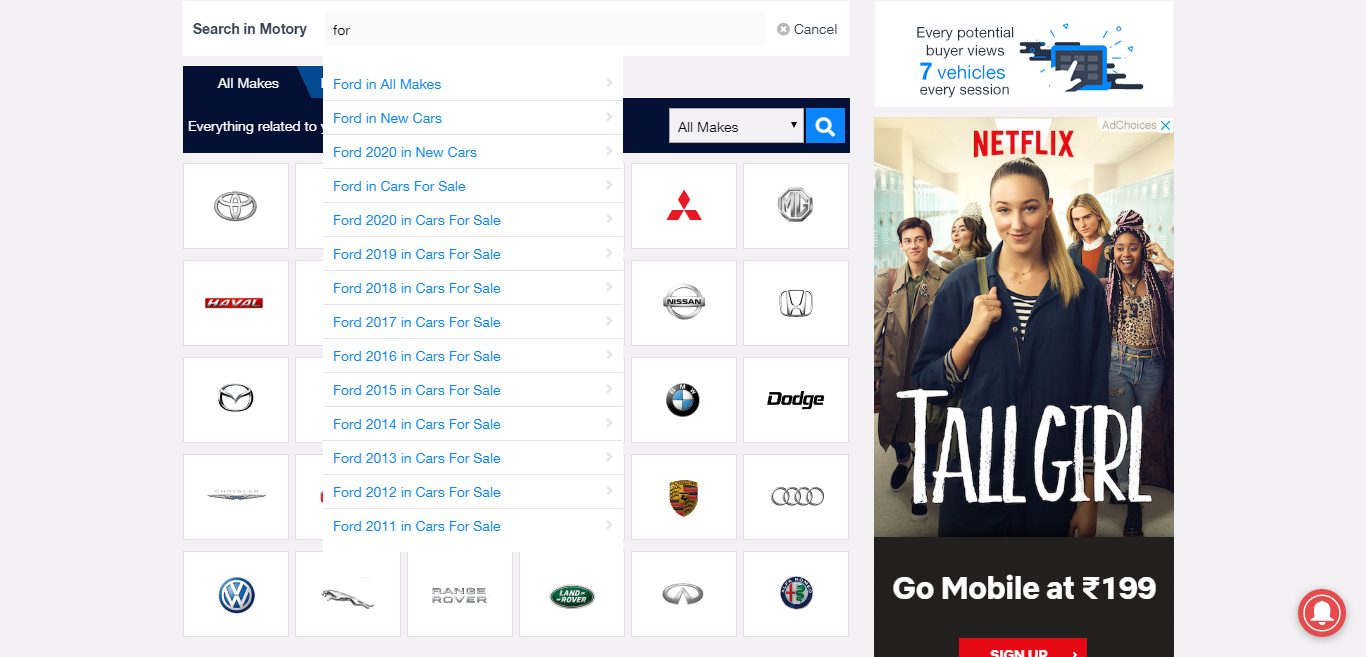Open the Haval brand tile
1366x657 pixels.
coord(236,303)
